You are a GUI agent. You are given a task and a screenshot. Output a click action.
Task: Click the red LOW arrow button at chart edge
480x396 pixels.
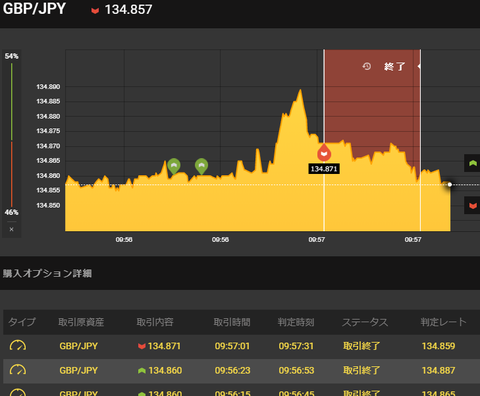pyautogui.click(x=472, y=205)
